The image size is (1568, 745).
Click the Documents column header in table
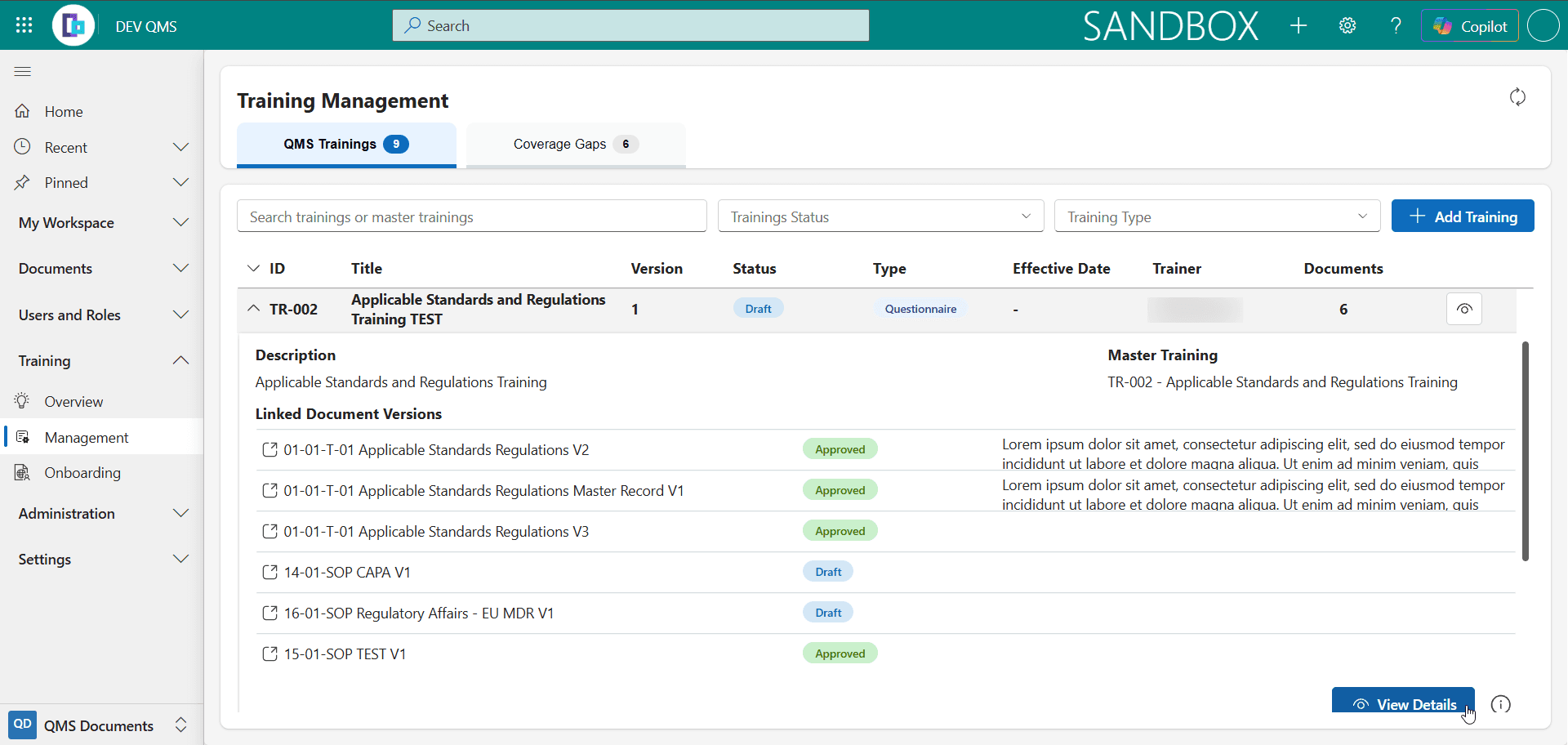[1343, 269]
